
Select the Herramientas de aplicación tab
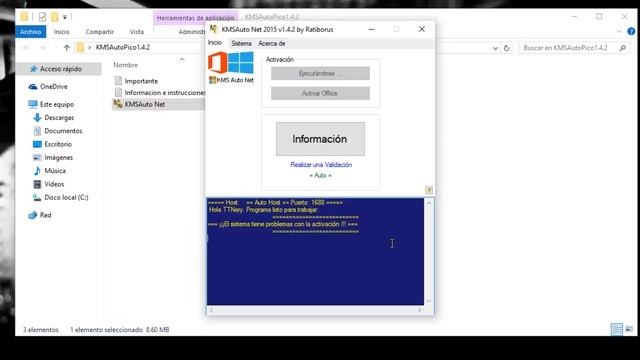pos(196,18)
